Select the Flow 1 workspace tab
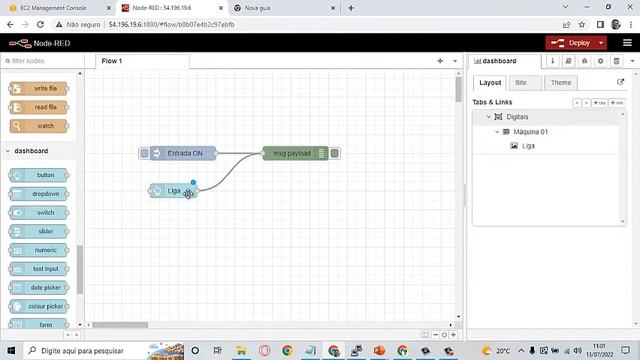The image size is (640, 360). (142, 61)
